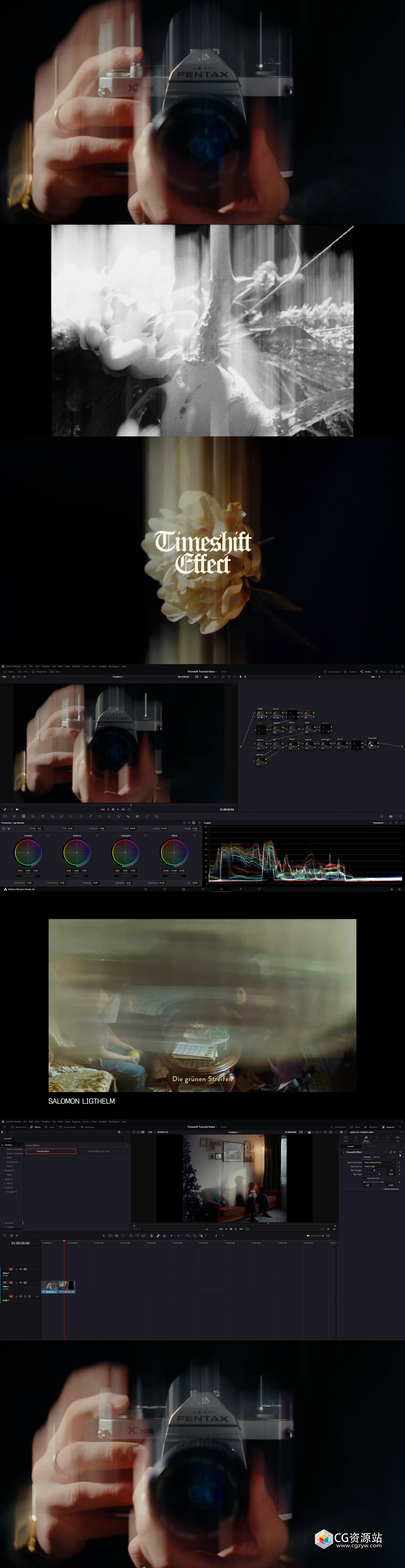Open Playback menu in Color page menu bar
The height and width of the screenshot is (1568, 405).
(76, 667)
